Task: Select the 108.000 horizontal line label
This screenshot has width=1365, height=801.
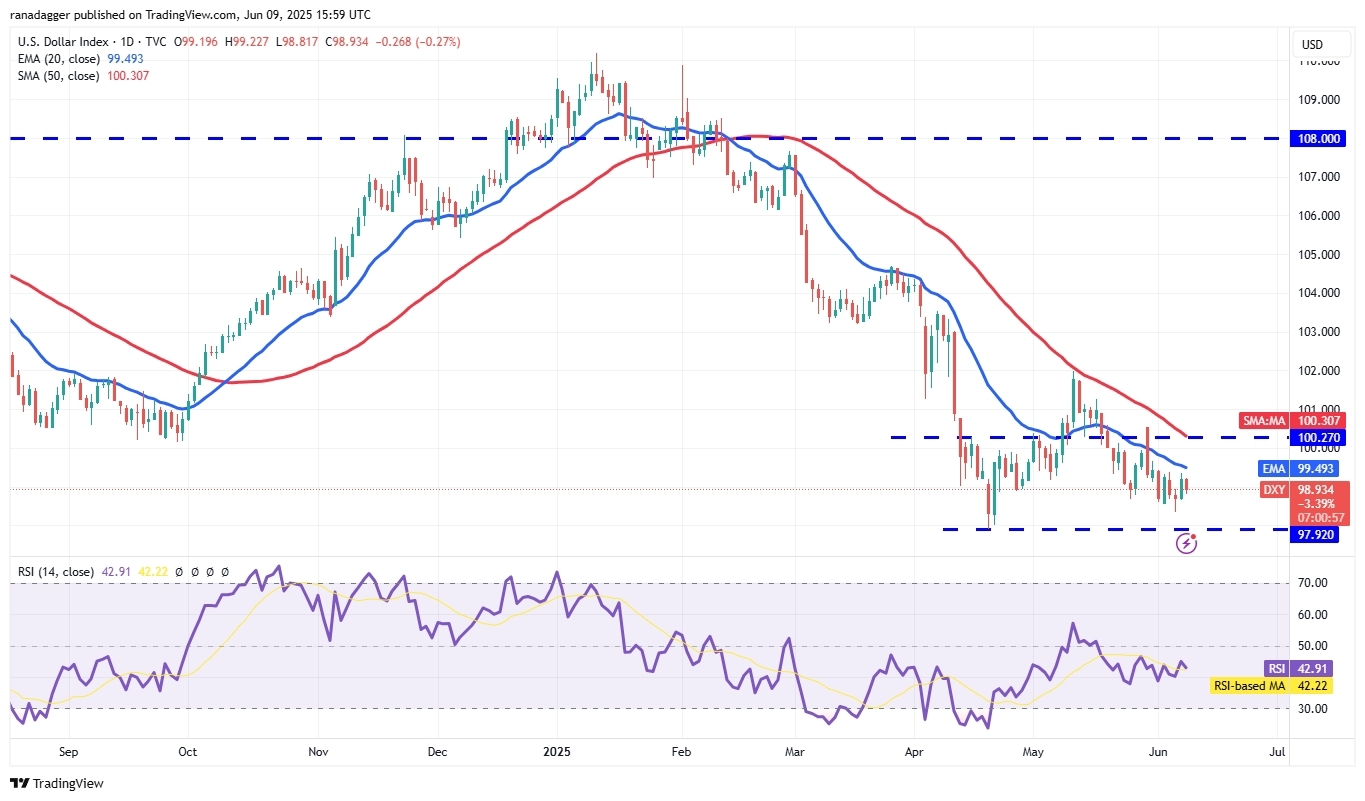Action: tap(1316, 139)
